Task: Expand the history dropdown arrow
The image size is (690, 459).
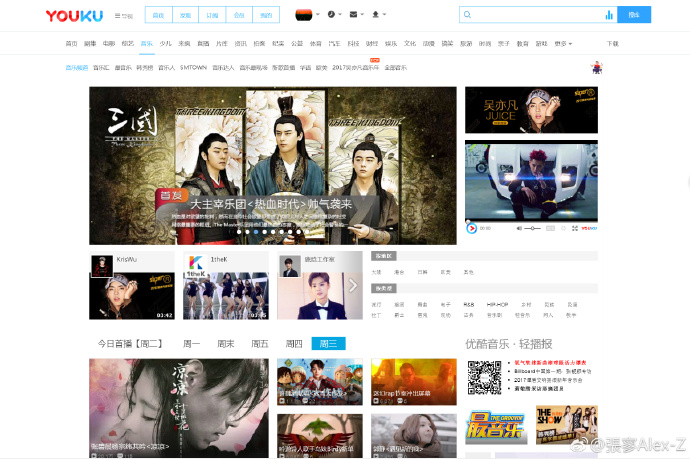Action: (x=340, y=15)
